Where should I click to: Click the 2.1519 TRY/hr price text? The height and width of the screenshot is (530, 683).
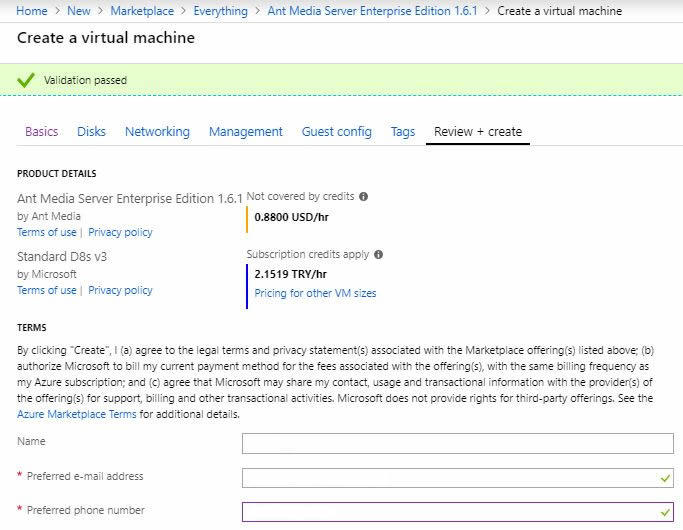tap(291, 274)
